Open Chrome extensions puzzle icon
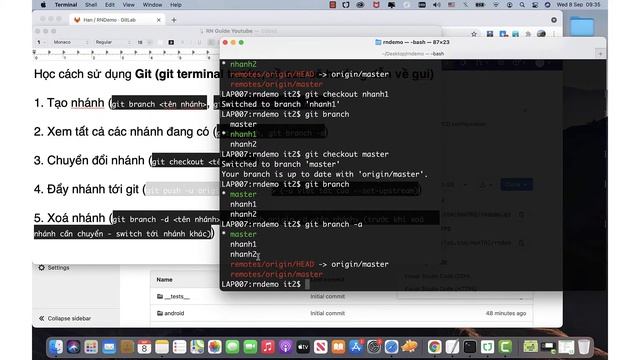The height and width of the screenshot is (360, 640). pos(529,34)
